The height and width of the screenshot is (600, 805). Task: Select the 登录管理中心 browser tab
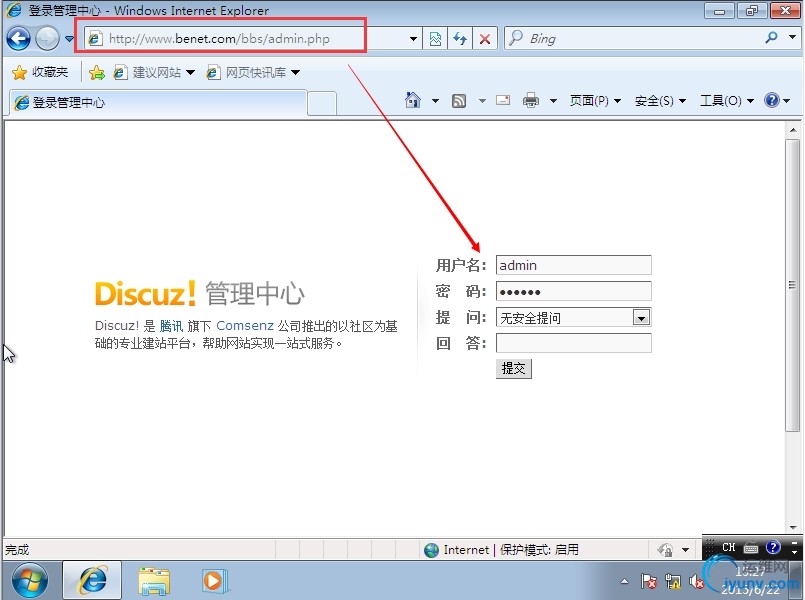(158, 103)
